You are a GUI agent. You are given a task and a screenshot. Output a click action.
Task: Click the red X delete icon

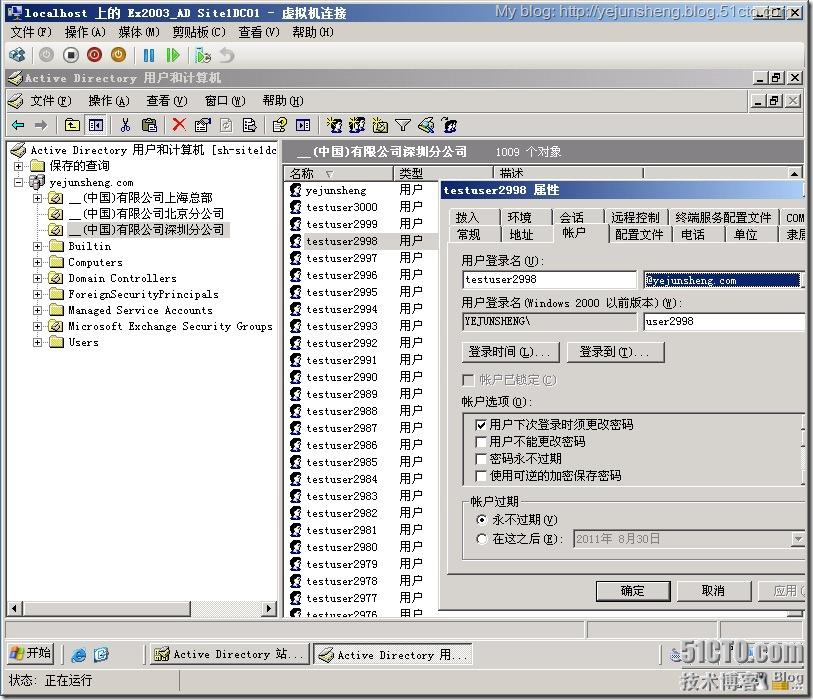179,124
